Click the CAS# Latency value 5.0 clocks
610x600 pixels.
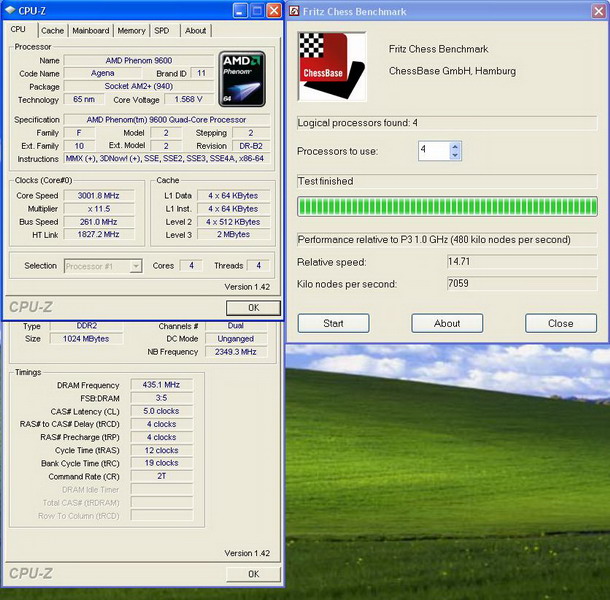pyautogui.click(x=161, y=411)
